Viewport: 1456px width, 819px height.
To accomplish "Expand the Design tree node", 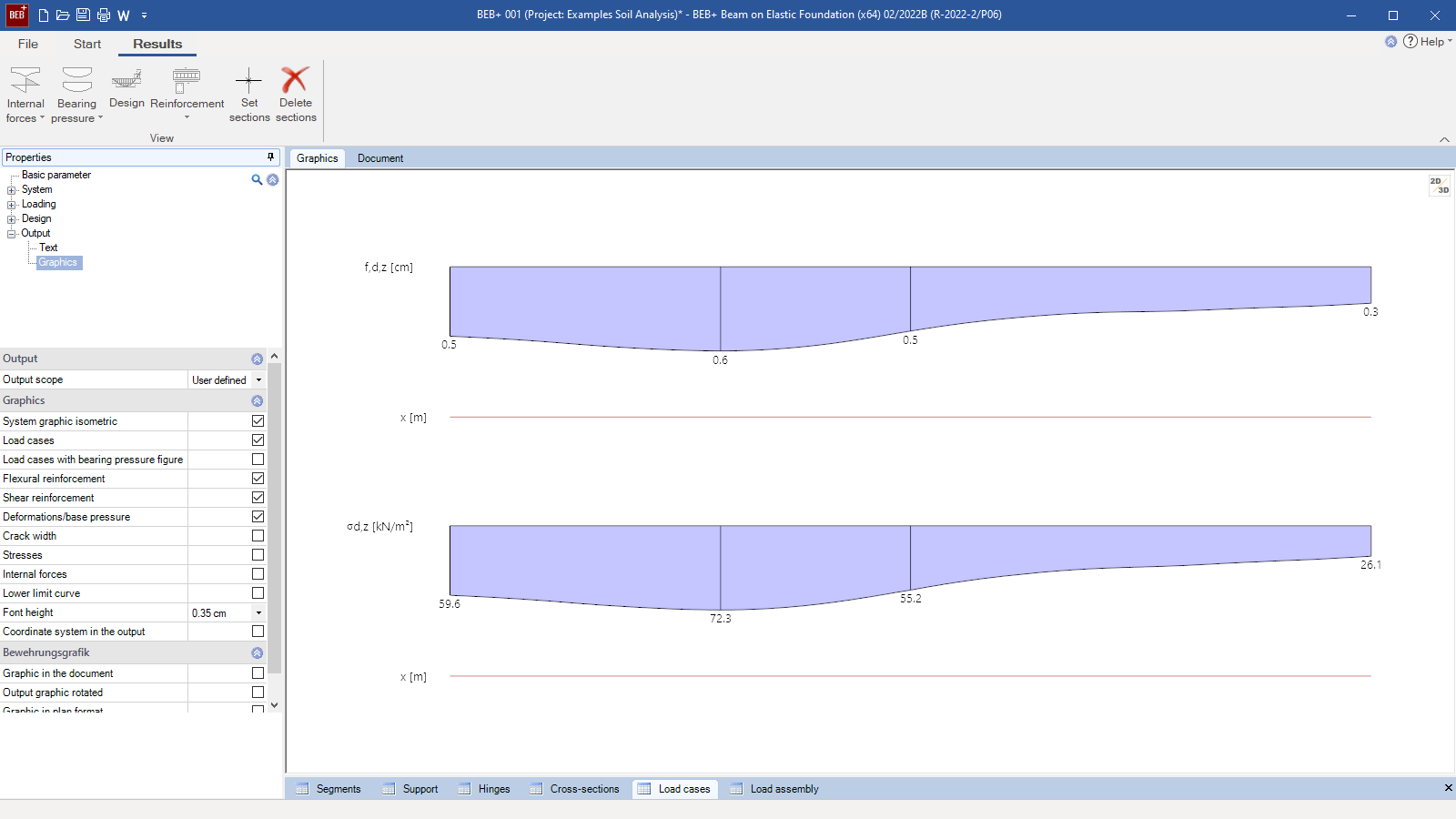I will (12, 219).
